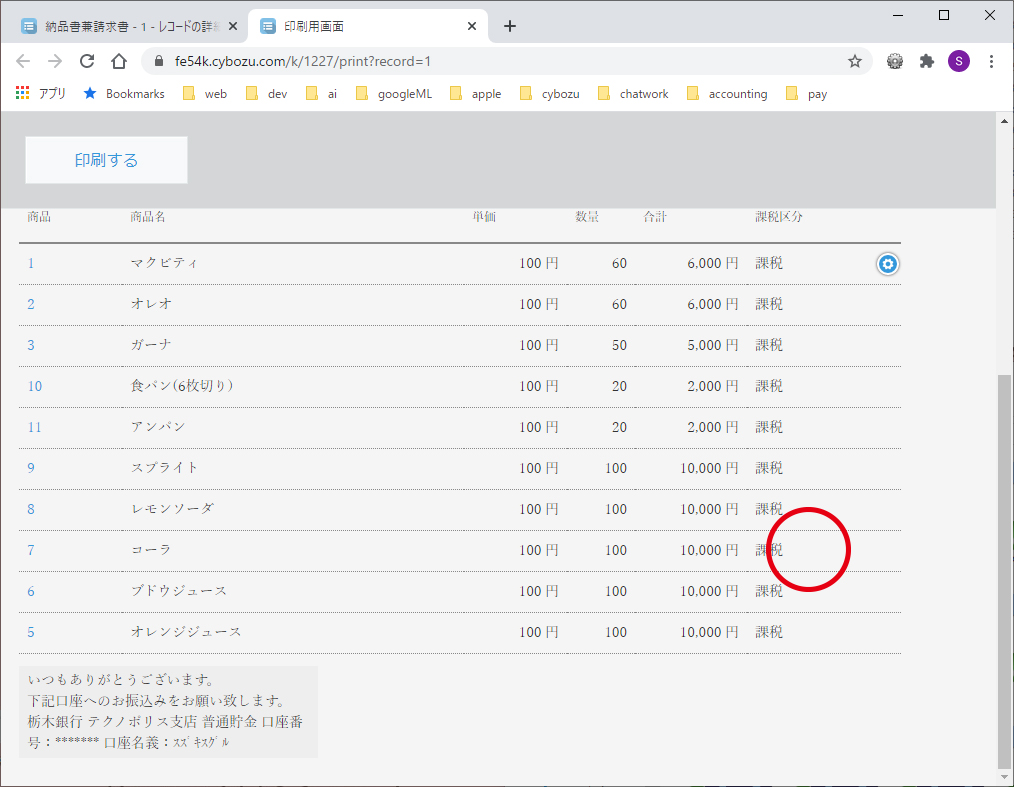Open product link 10

coord(35,387)
